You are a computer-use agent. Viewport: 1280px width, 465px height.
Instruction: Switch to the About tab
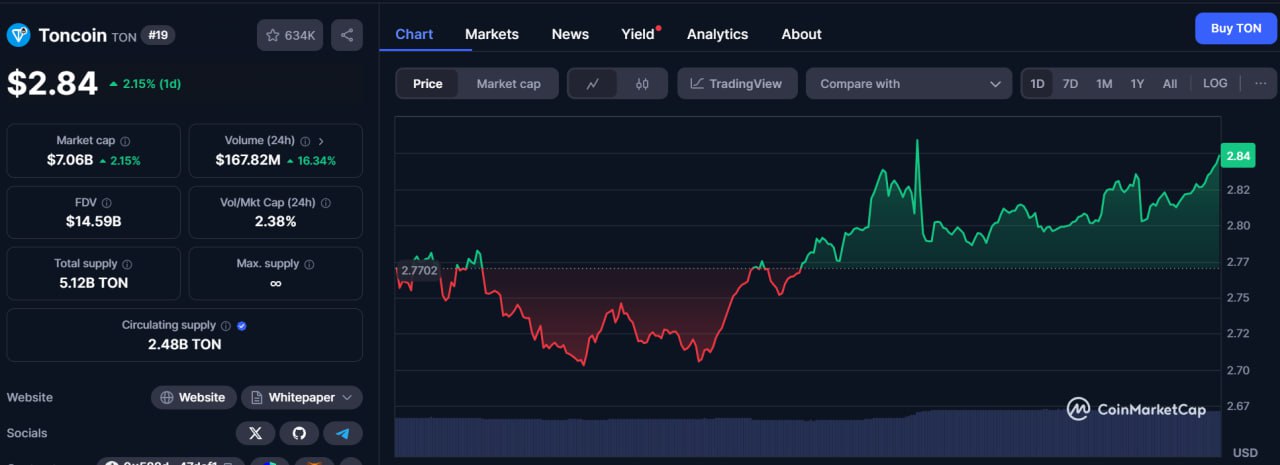click(x=801, y=34)
